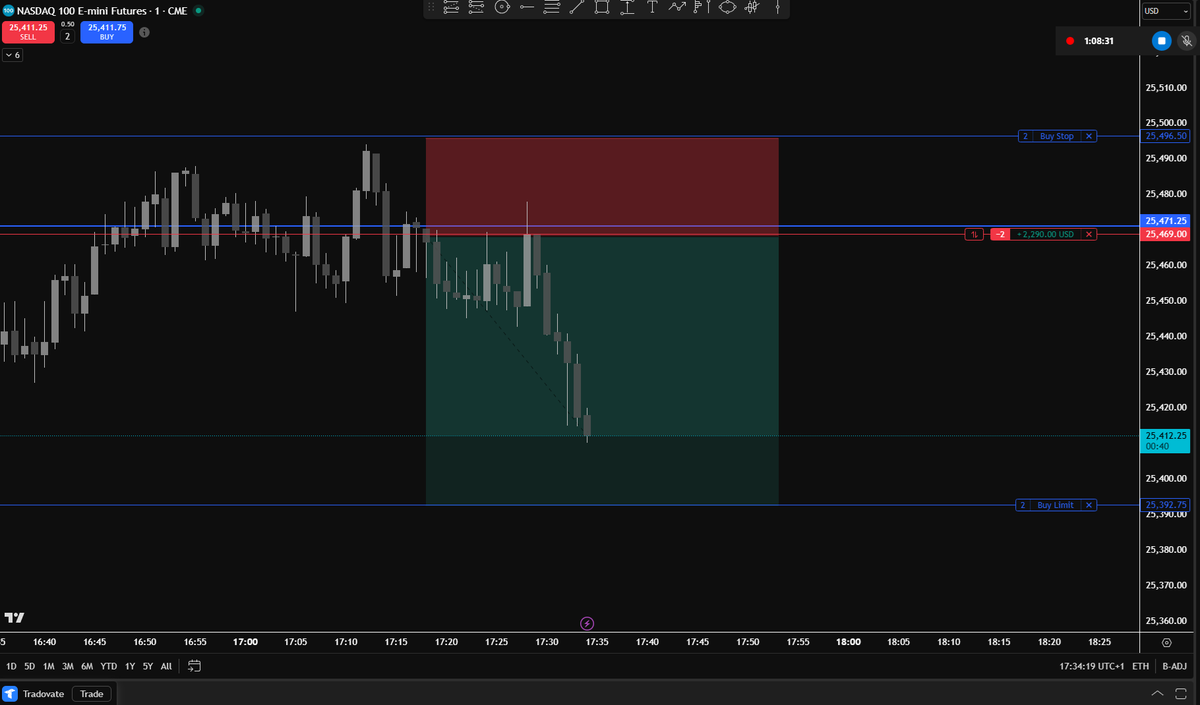Stop the screen recording
Viewport: 1200px width, 705px height.
click(1161, 41)
